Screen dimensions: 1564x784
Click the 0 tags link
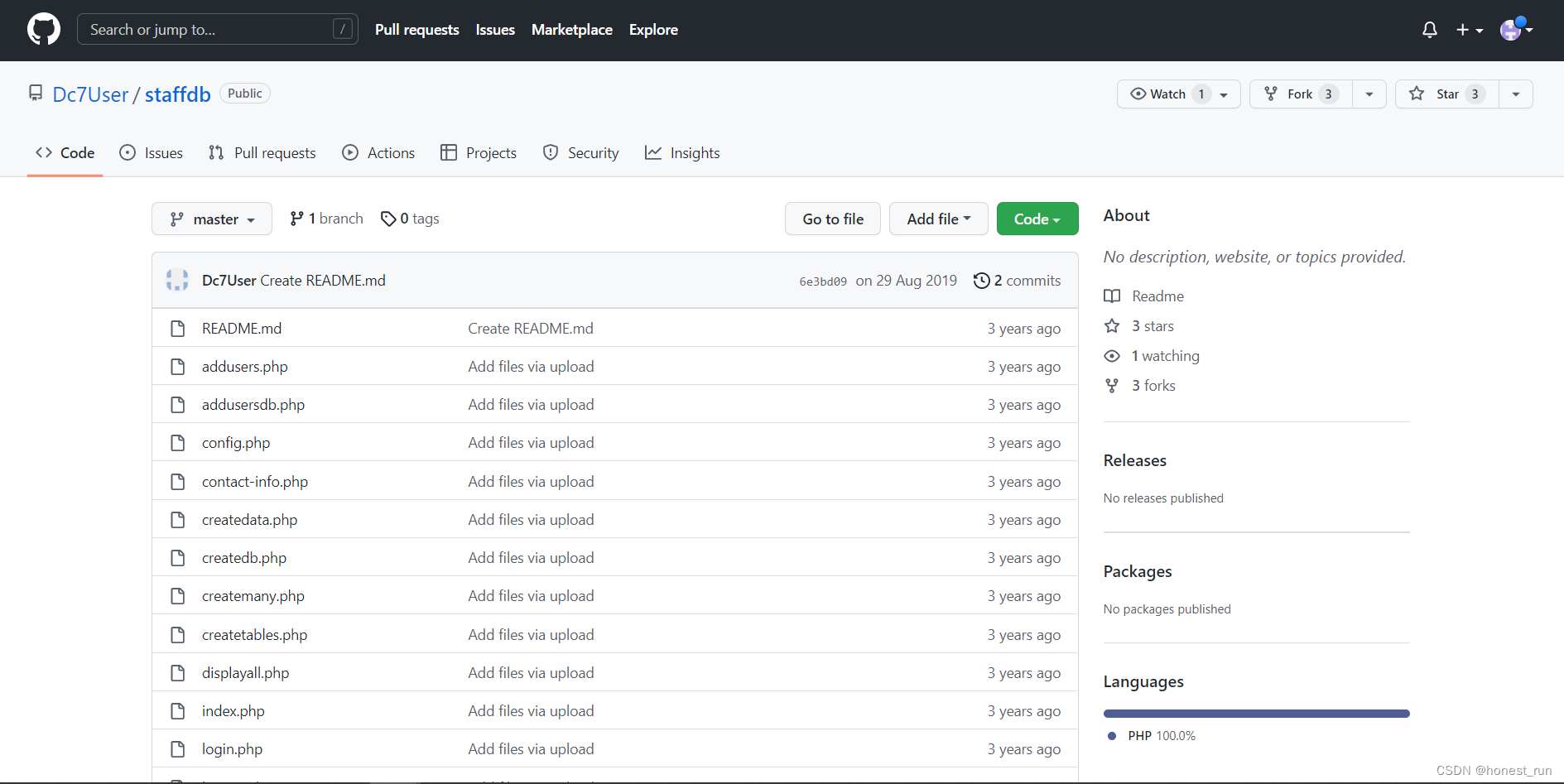[x=410, y=219]
